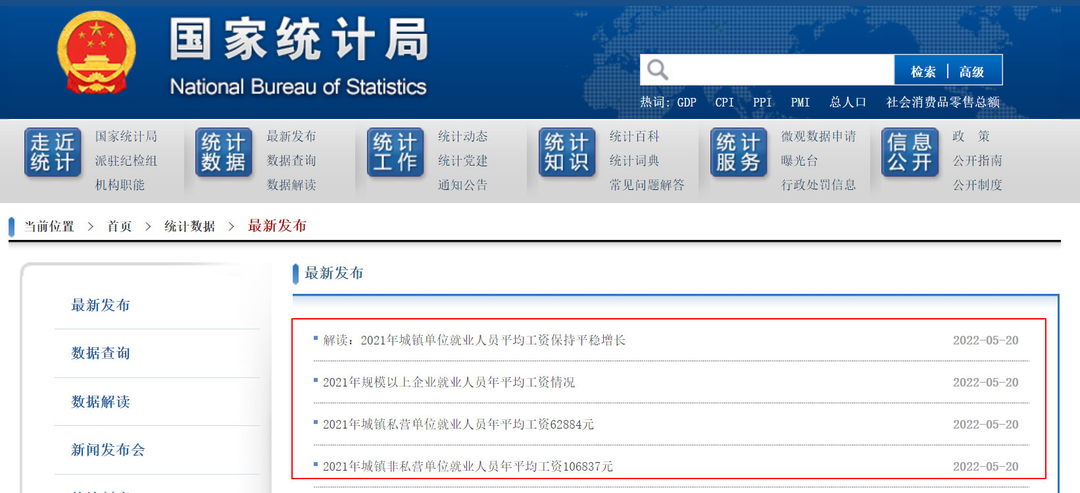Open article on 城镇私营单位 average wage 62884元
The image size is (1080, 493).
(458, 424)
